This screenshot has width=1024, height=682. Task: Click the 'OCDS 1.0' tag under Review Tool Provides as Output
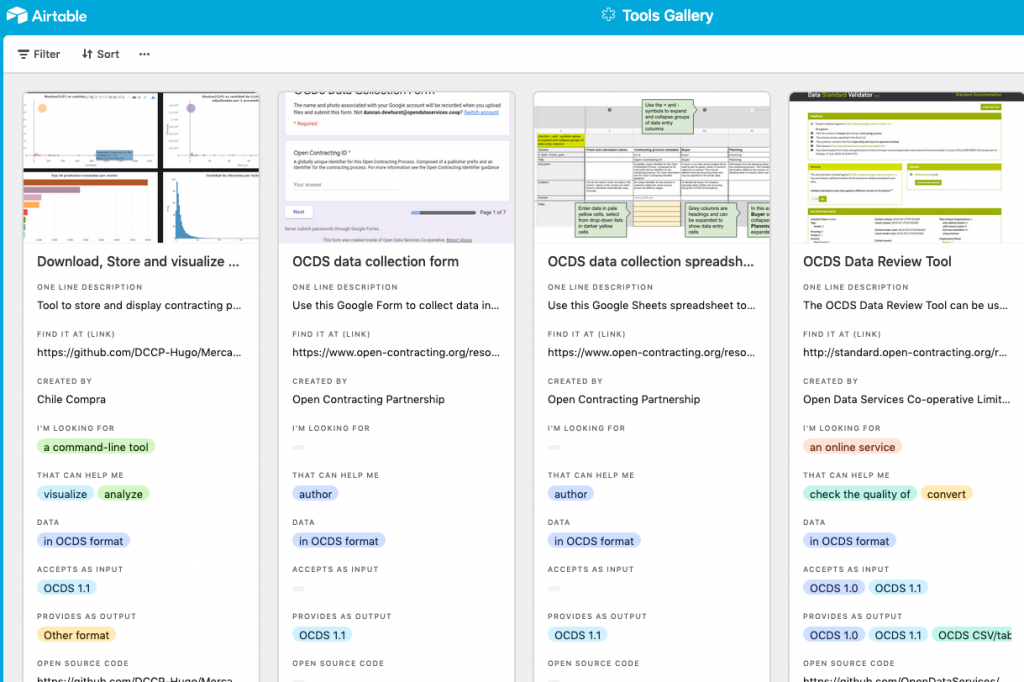(x=834, y=635)
